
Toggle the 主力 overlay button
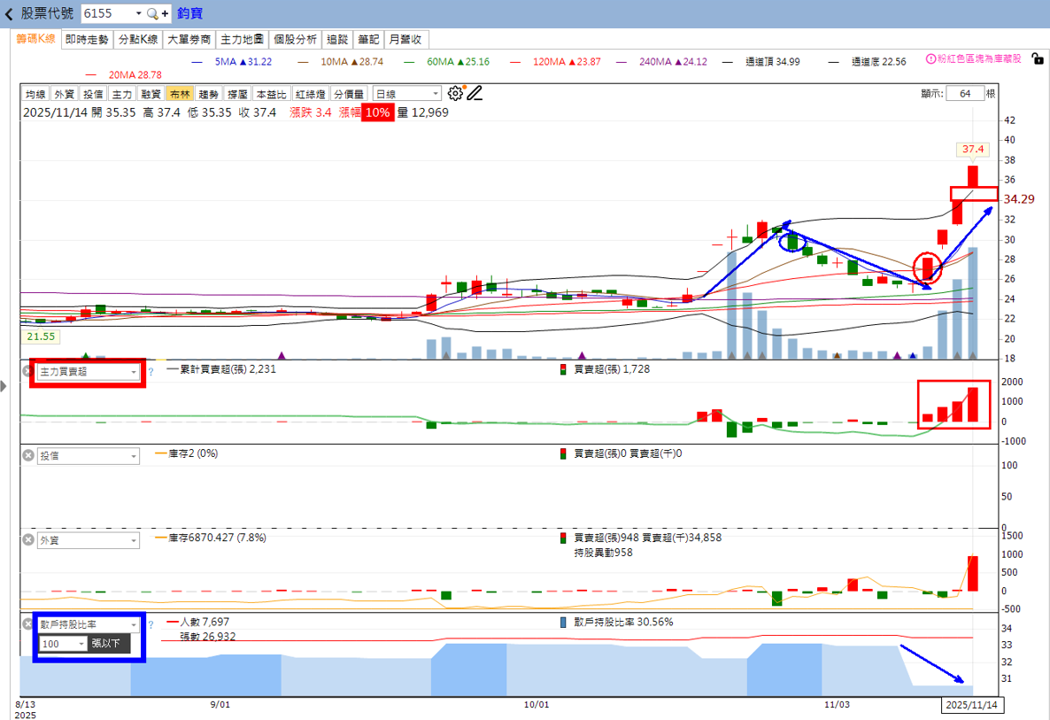pyautogui.click(x=122, y=94)
